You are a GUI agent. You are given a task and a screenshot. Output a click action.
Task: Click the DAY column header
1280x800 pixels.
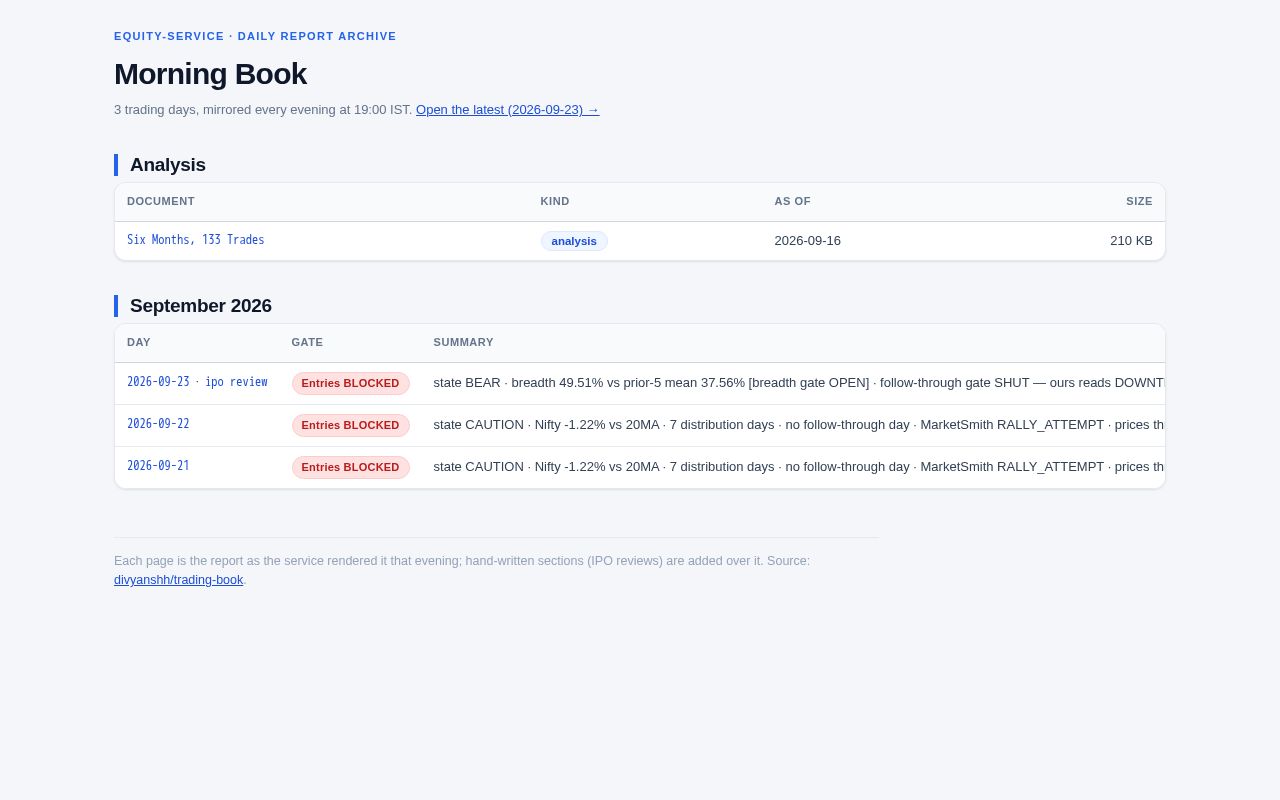[139, 342]
